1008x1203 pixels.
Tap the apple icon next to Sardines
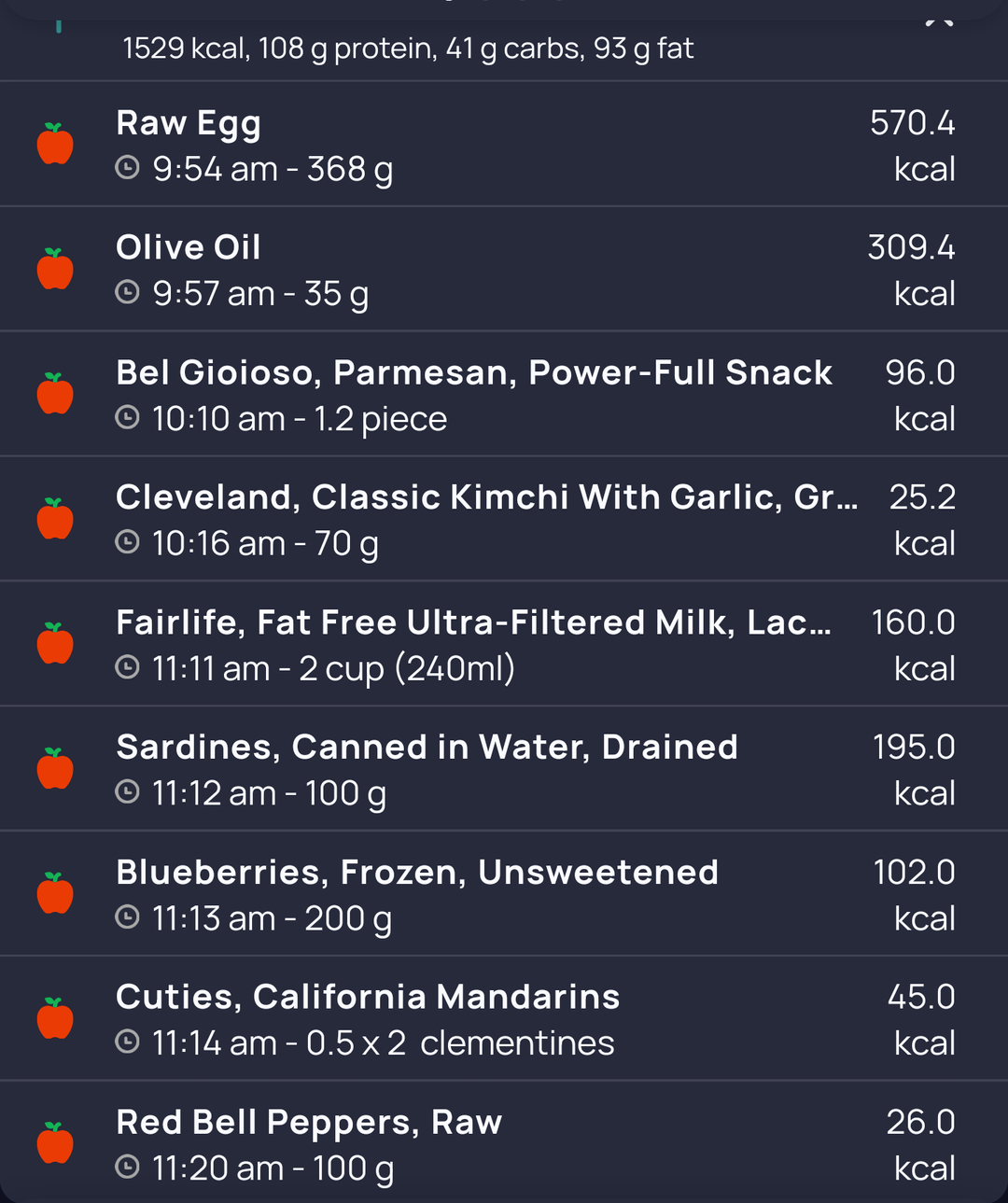click(55, 769)
